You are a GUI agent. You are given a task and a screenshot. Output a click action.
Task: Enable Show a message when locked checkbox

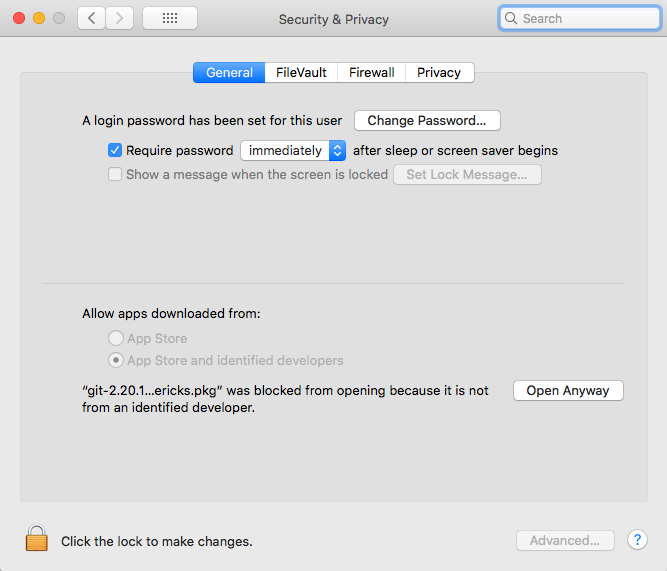(x=115, y=174)
